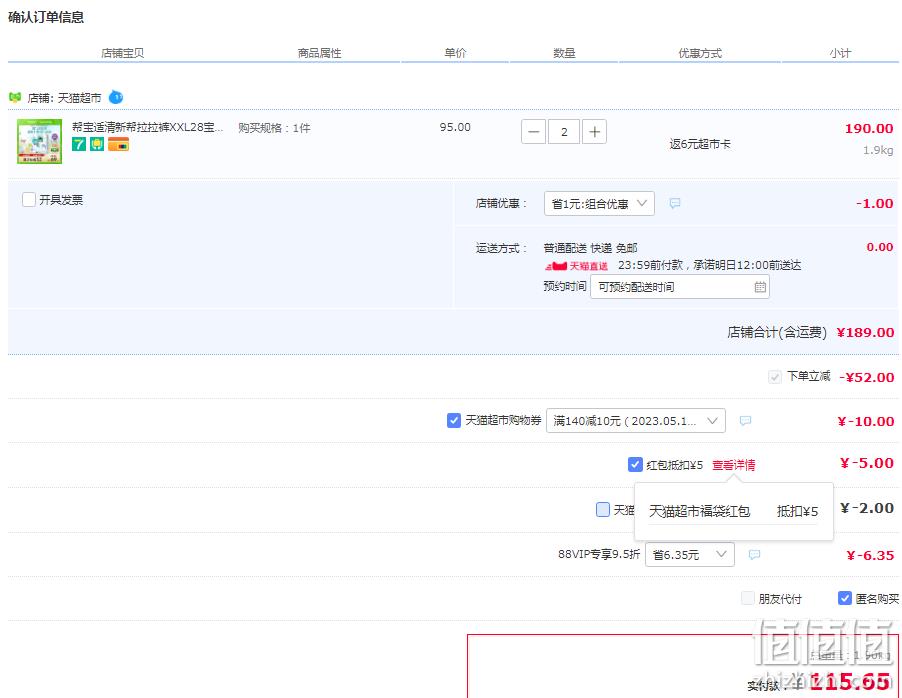Click the 返6元超市卡 promotion text
Image resolution: width=902 pixels, height=698 pixels.
pyautogui.click(x=700, y=144)
